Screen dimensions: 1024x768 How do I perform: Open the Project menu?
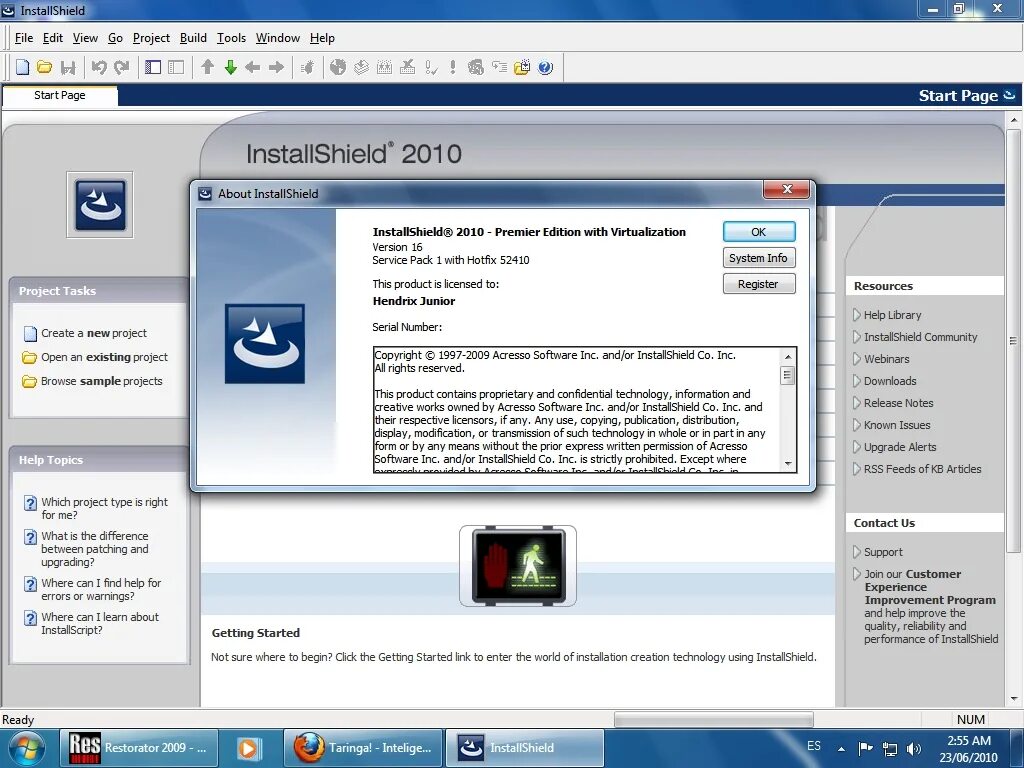(151, 38)
